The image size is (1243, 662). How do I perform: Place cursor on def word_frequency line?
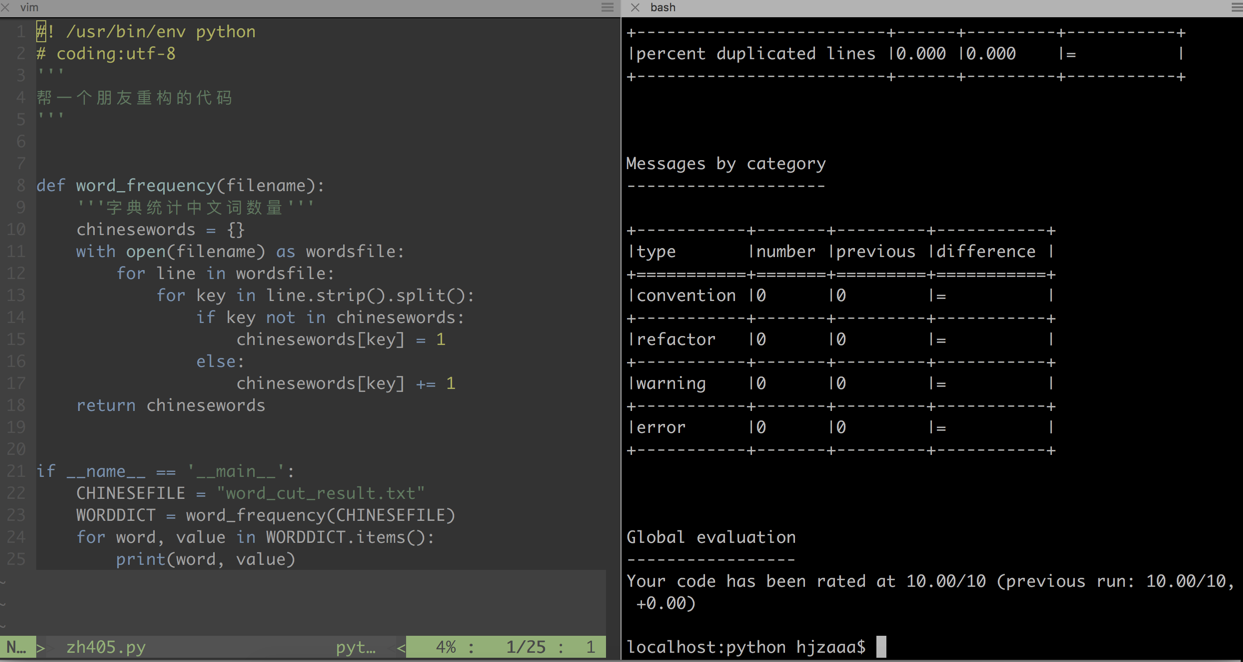click(181, 185)
